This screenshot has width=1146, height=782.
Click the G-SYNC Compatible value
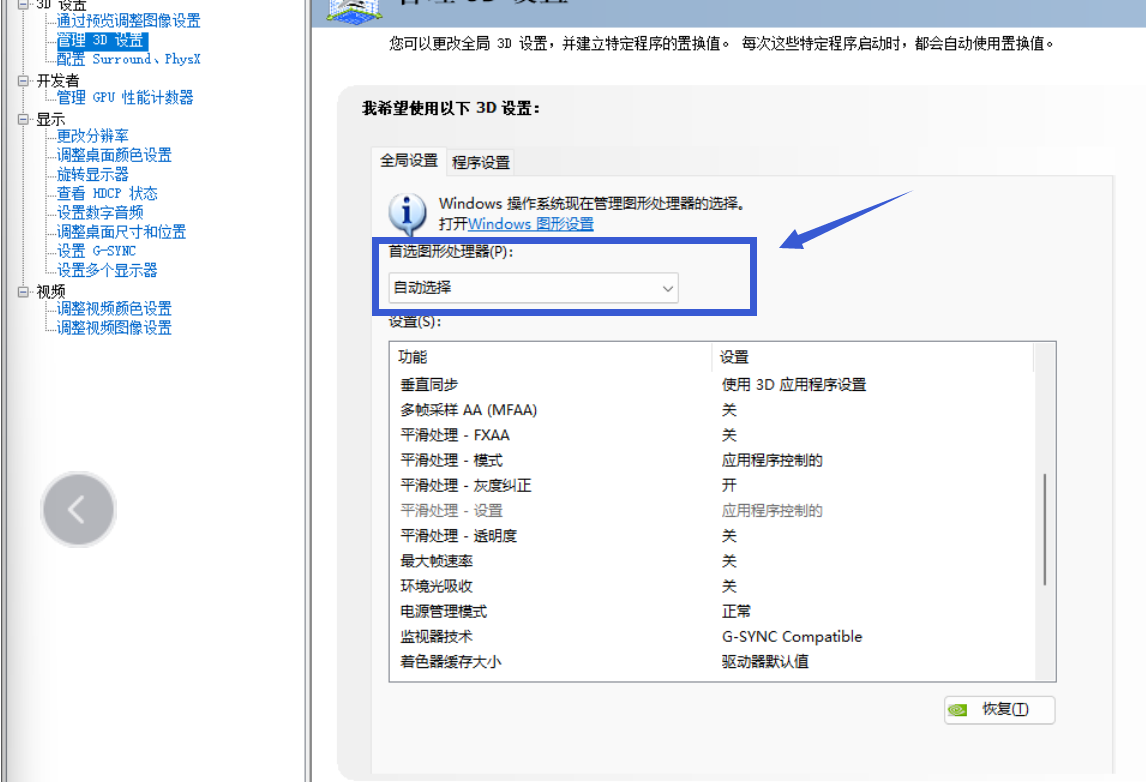[x=792, y=637]
